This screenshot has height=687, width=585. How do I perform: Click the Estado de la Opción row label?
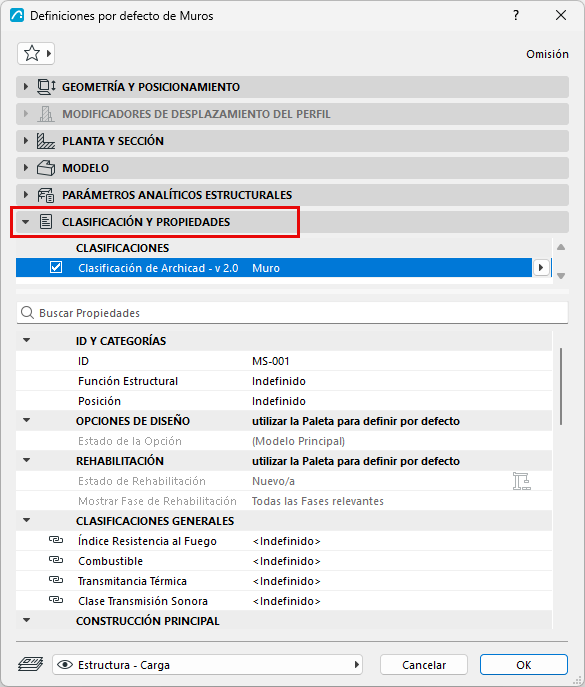130,441
